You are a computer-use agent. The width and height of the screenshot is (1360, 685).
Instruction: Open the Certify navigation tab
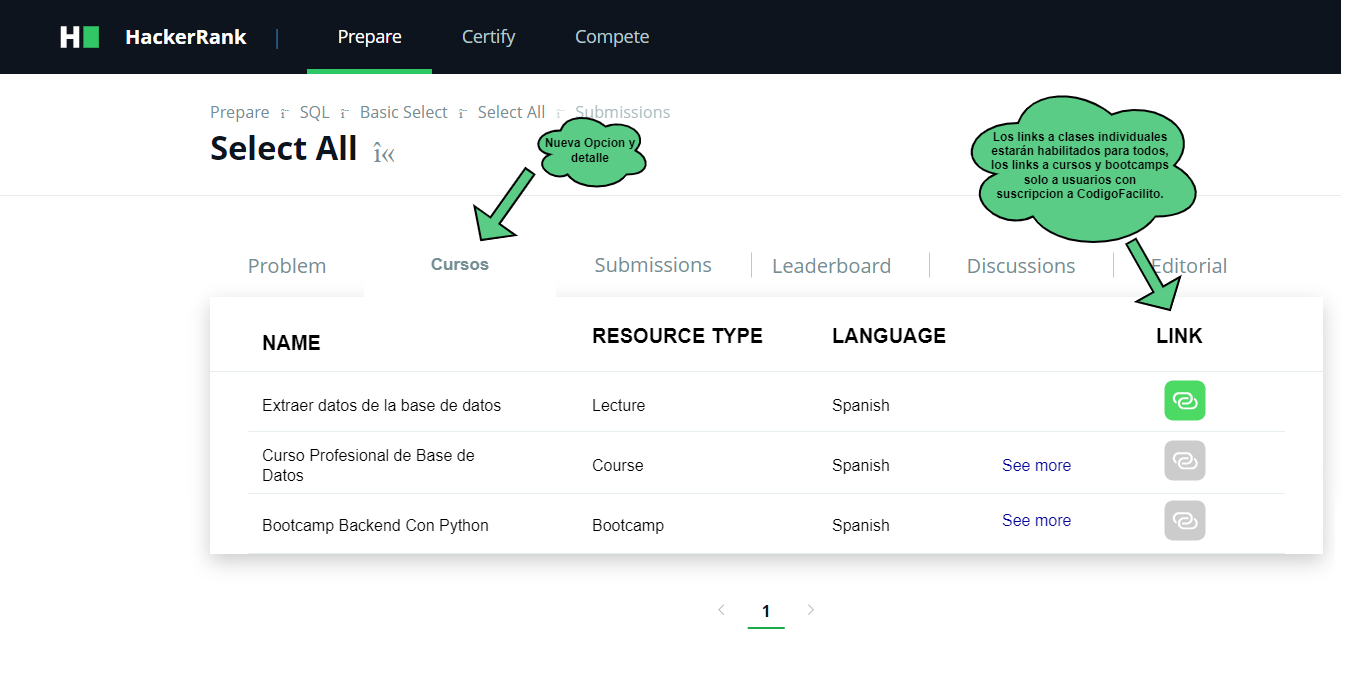coord(488,37)
